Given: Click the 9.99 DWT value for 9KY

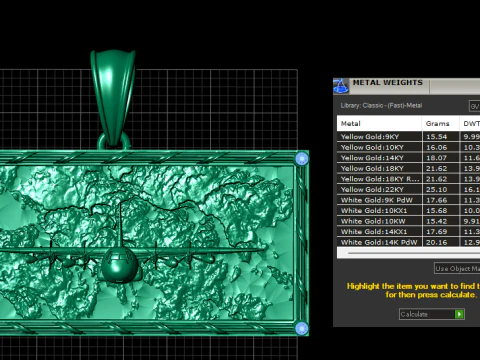Looking at the screenshot, I should click(472, 137).
